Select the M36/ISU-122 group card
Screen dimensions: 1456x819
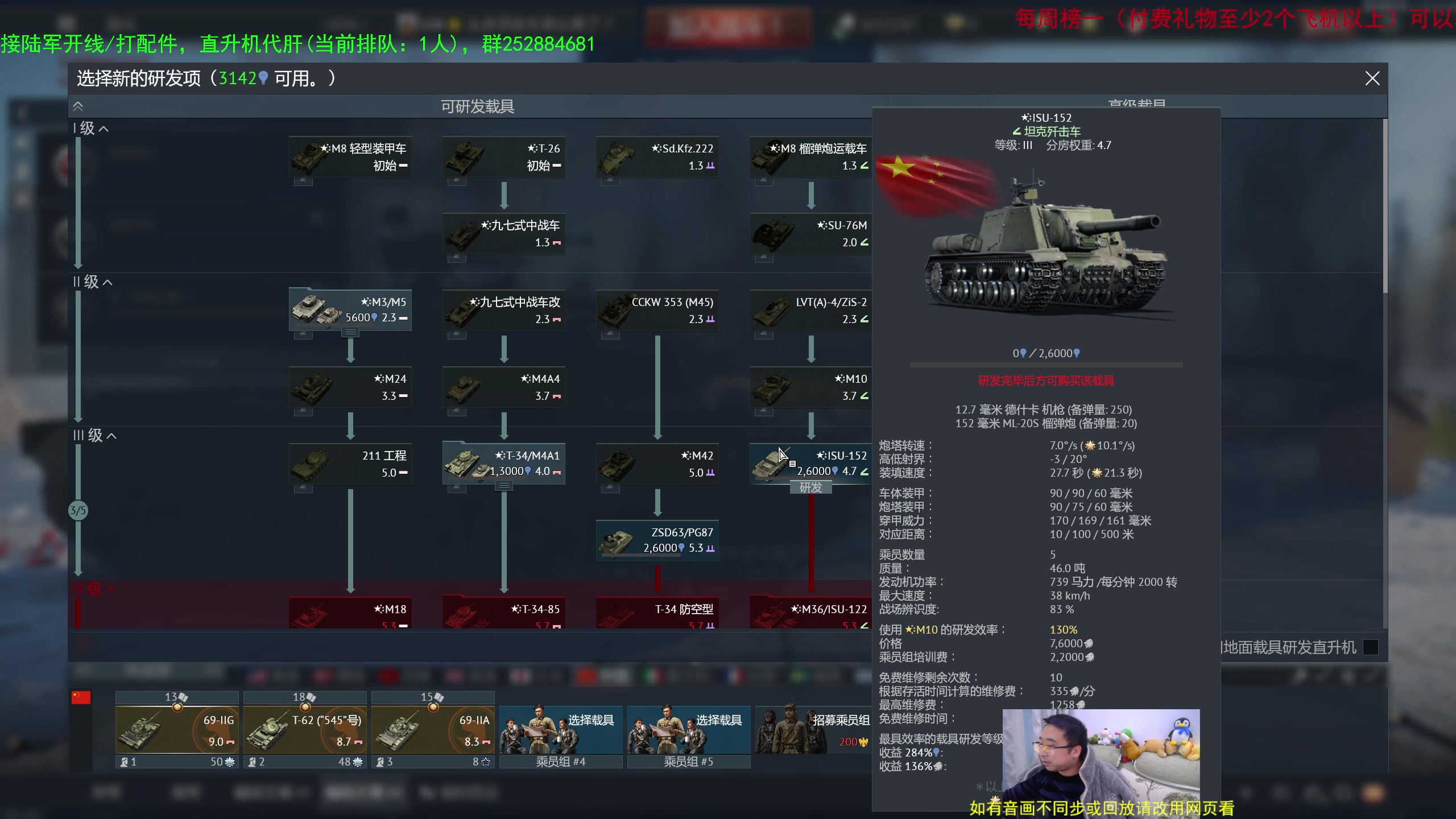coord(811,613)
